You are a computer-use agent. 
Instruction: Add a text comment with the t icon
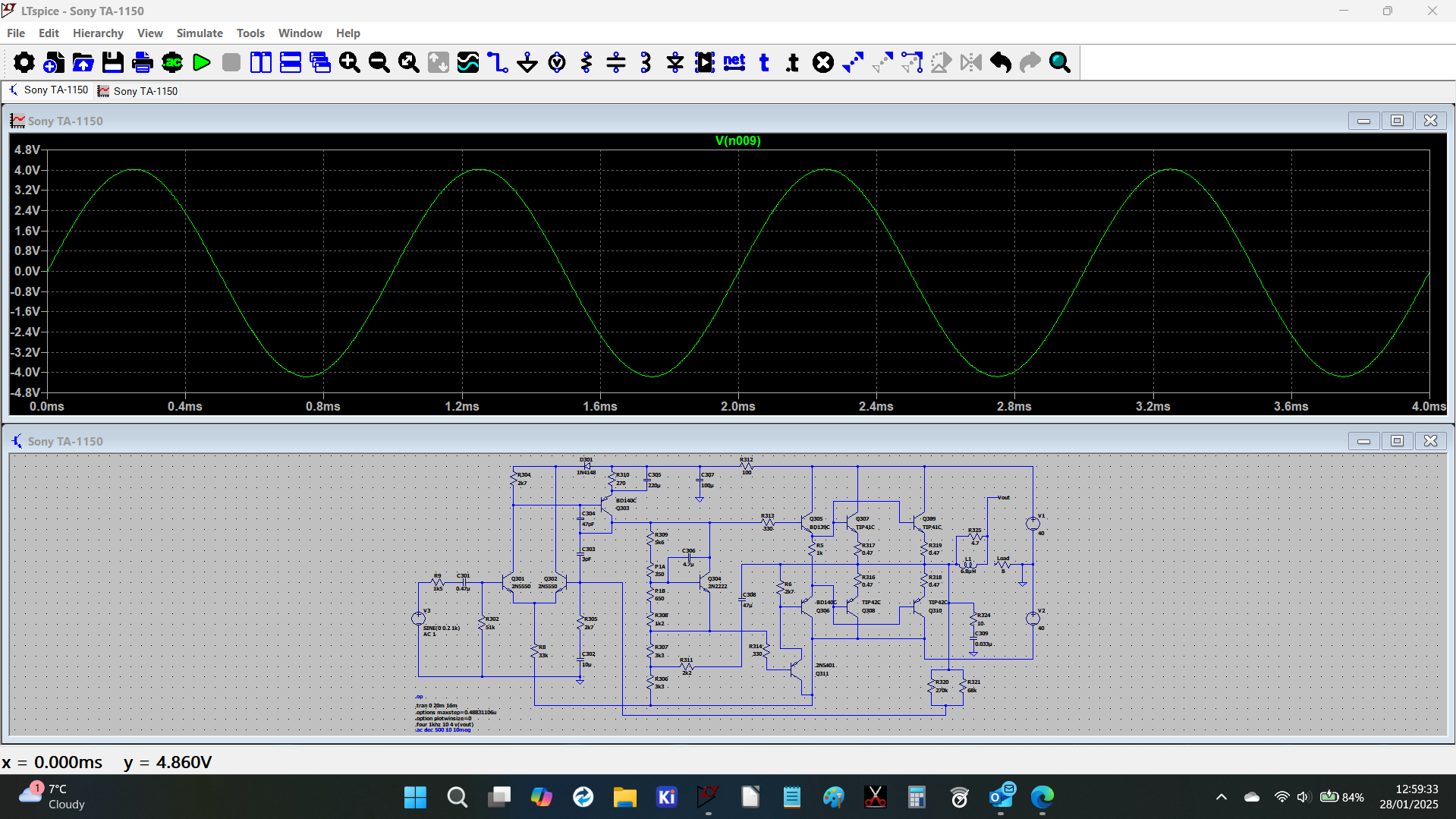pyautogui.click(x=764, y=62)
